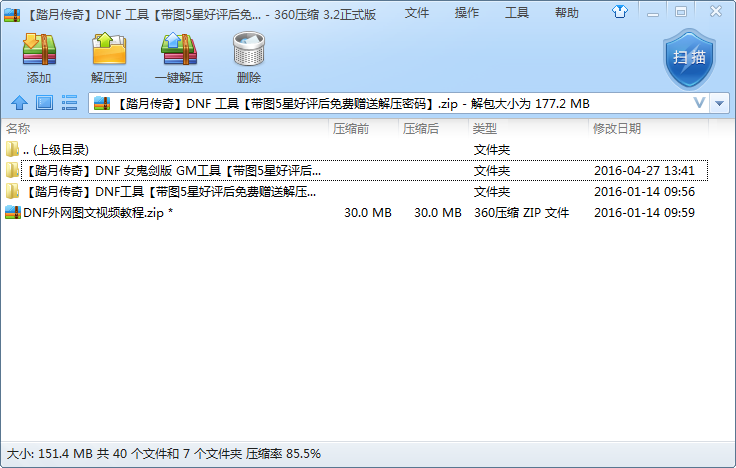Click the 一键解压 (One-click extract) icon
736x468 pixels.
(x=178, y=57)
